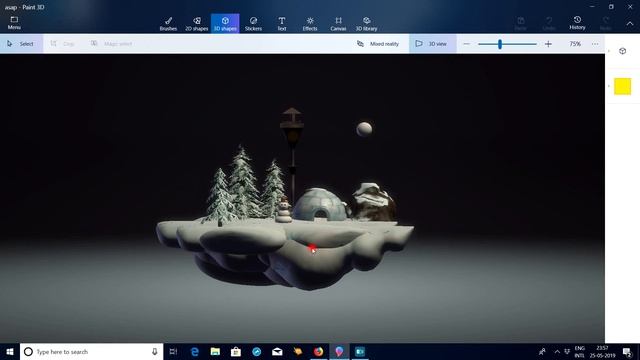The height and width of the screenshot is (360, 640).
Task: Open the 3D library
Action: tap(367, 24)
